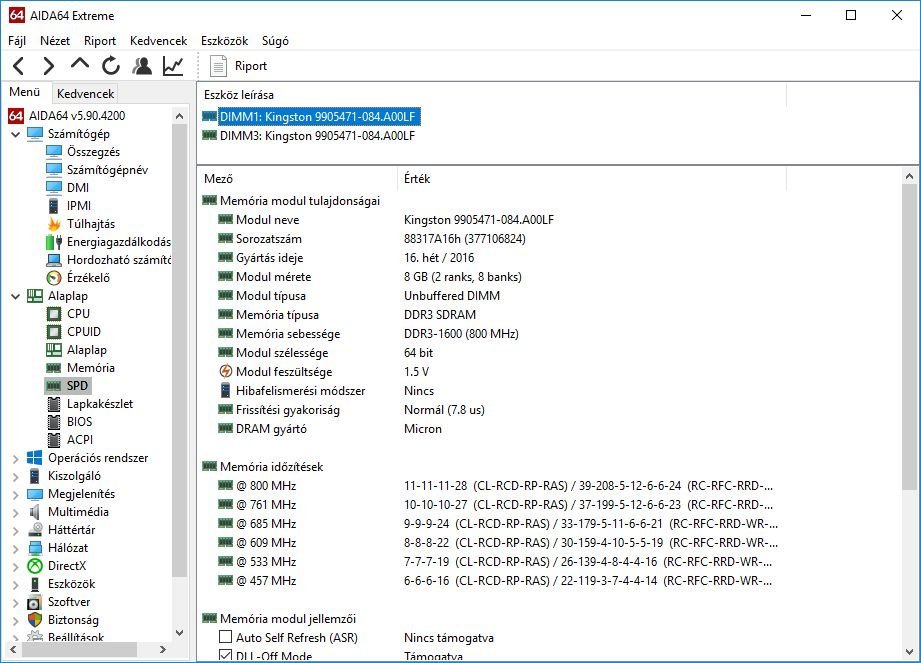Expand the Eszközök tree node
921x663 pixels.
[x=16, y=585]
